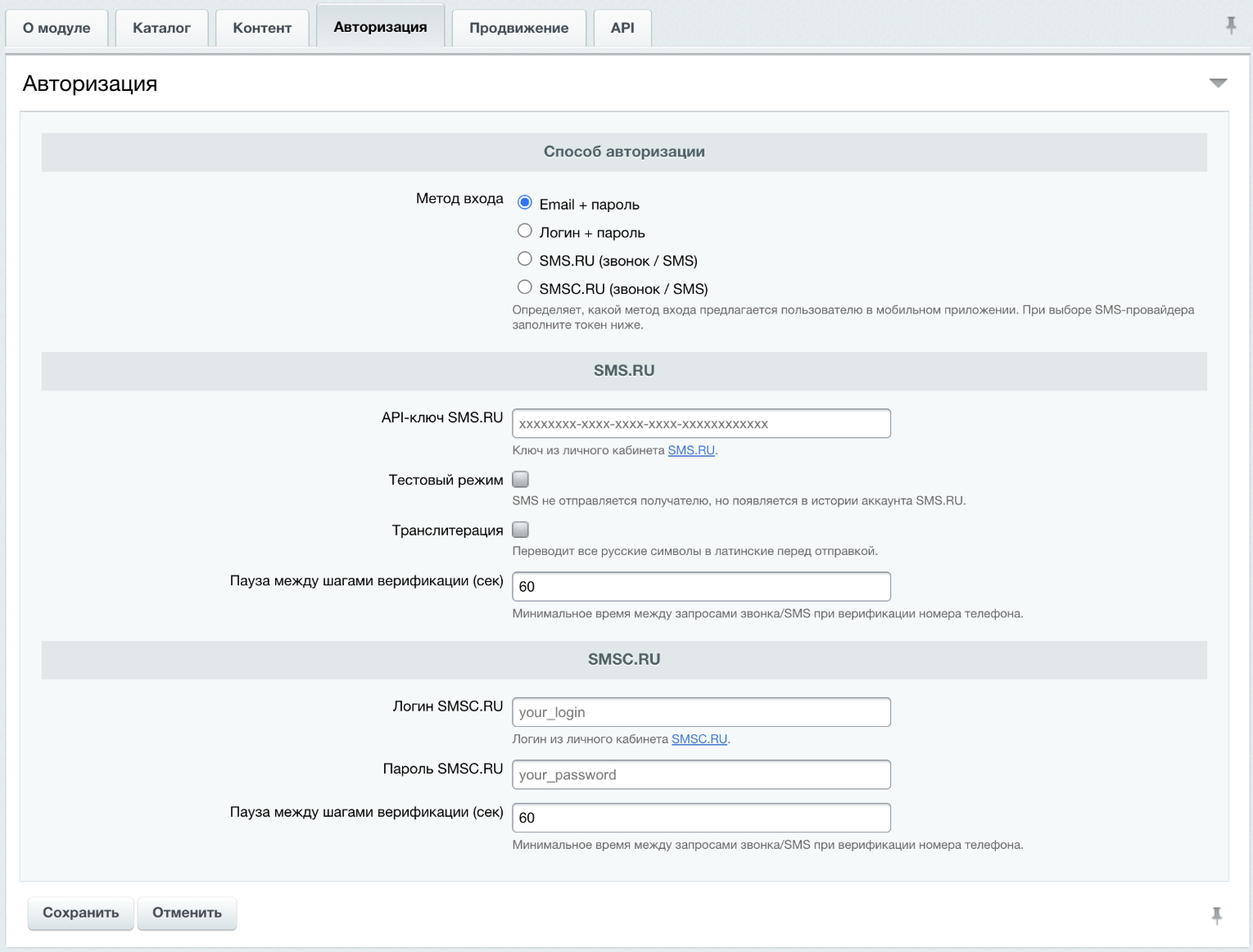Image resolution: width=1253 pixels, height=952 pixels.
Task: Click the pin icon at top right
Action: 1230,25
